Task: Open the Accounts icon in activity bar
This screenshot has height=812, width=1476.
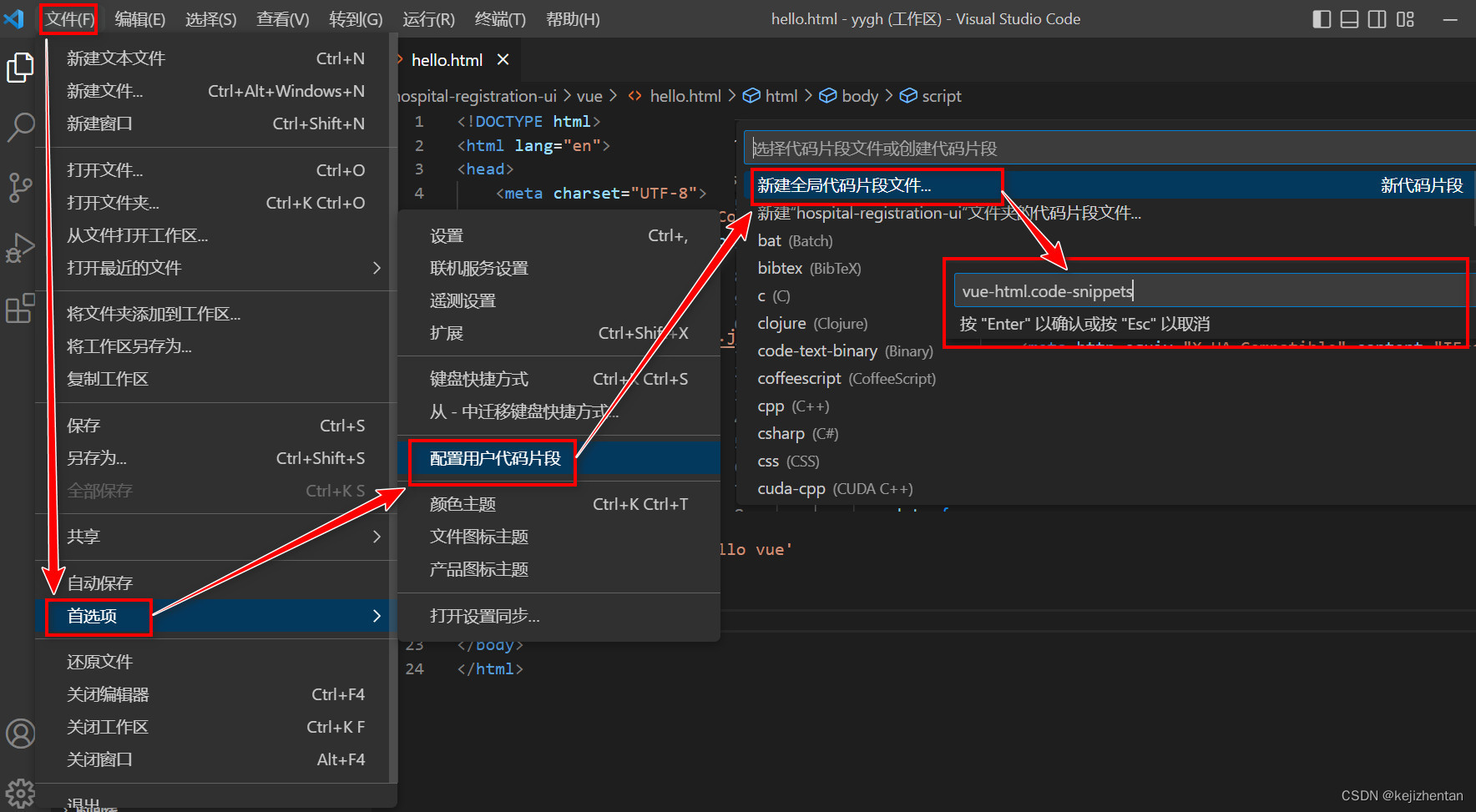Action: tap(20, 734)
